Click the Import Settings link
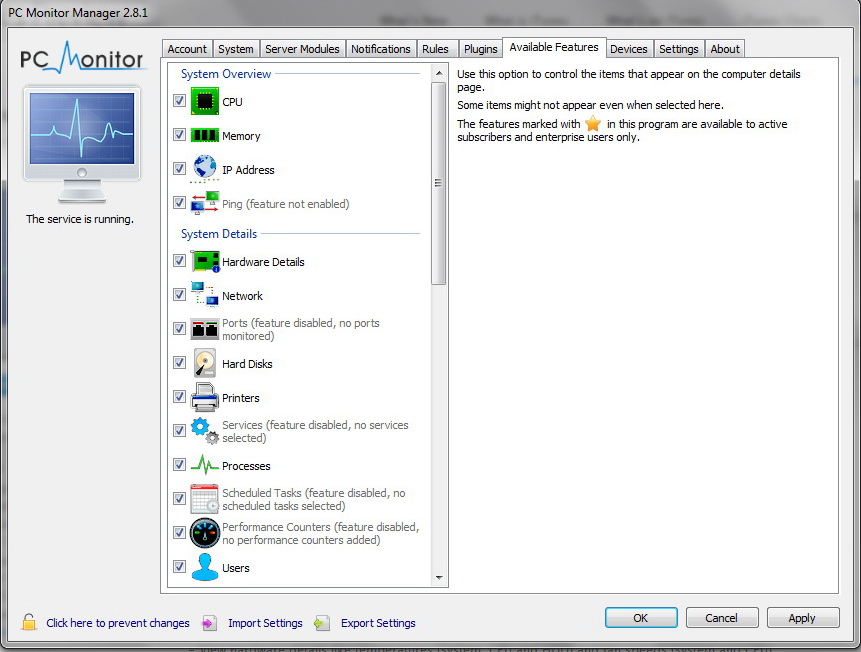 point(265,623)
